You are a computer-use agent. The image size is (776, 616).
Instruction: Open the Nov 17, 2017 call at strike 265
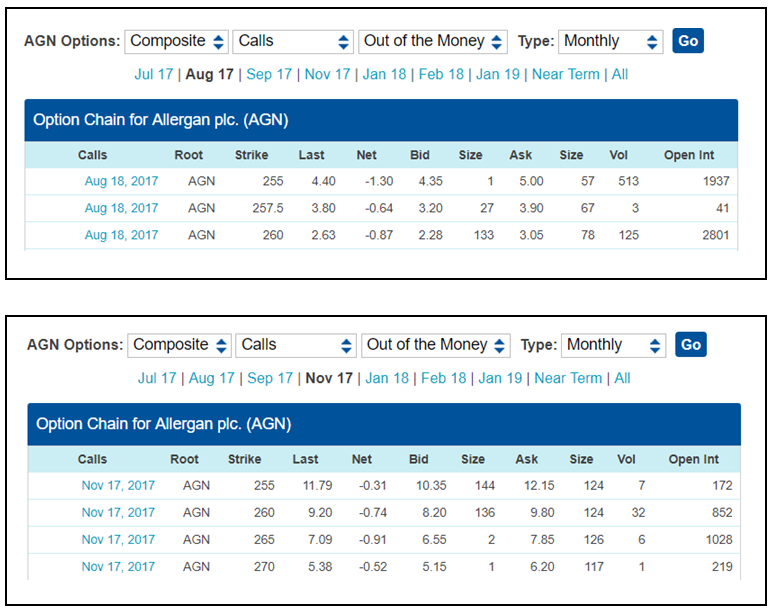[x=118, y=539]
